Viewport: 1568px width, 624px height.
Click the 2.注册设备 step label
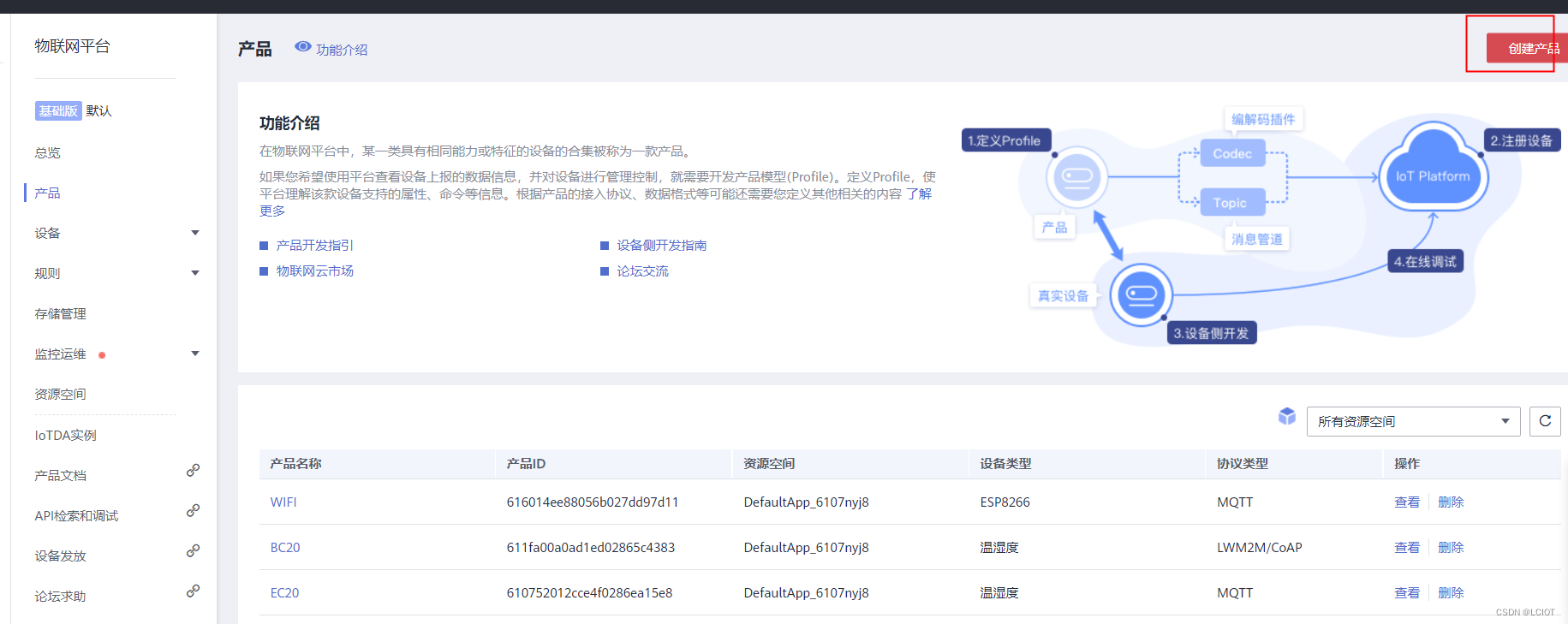1522,140
